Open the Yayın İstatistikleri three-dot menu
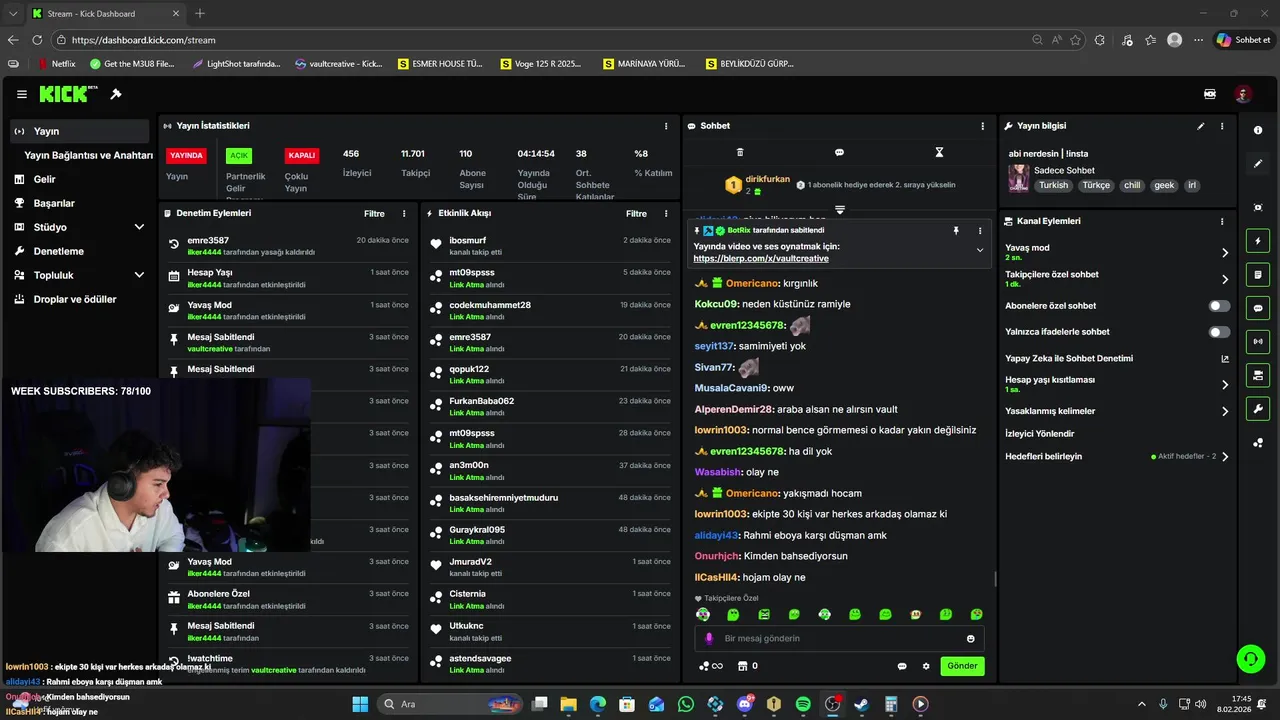The image size is (1280, 720). [666, 126]
